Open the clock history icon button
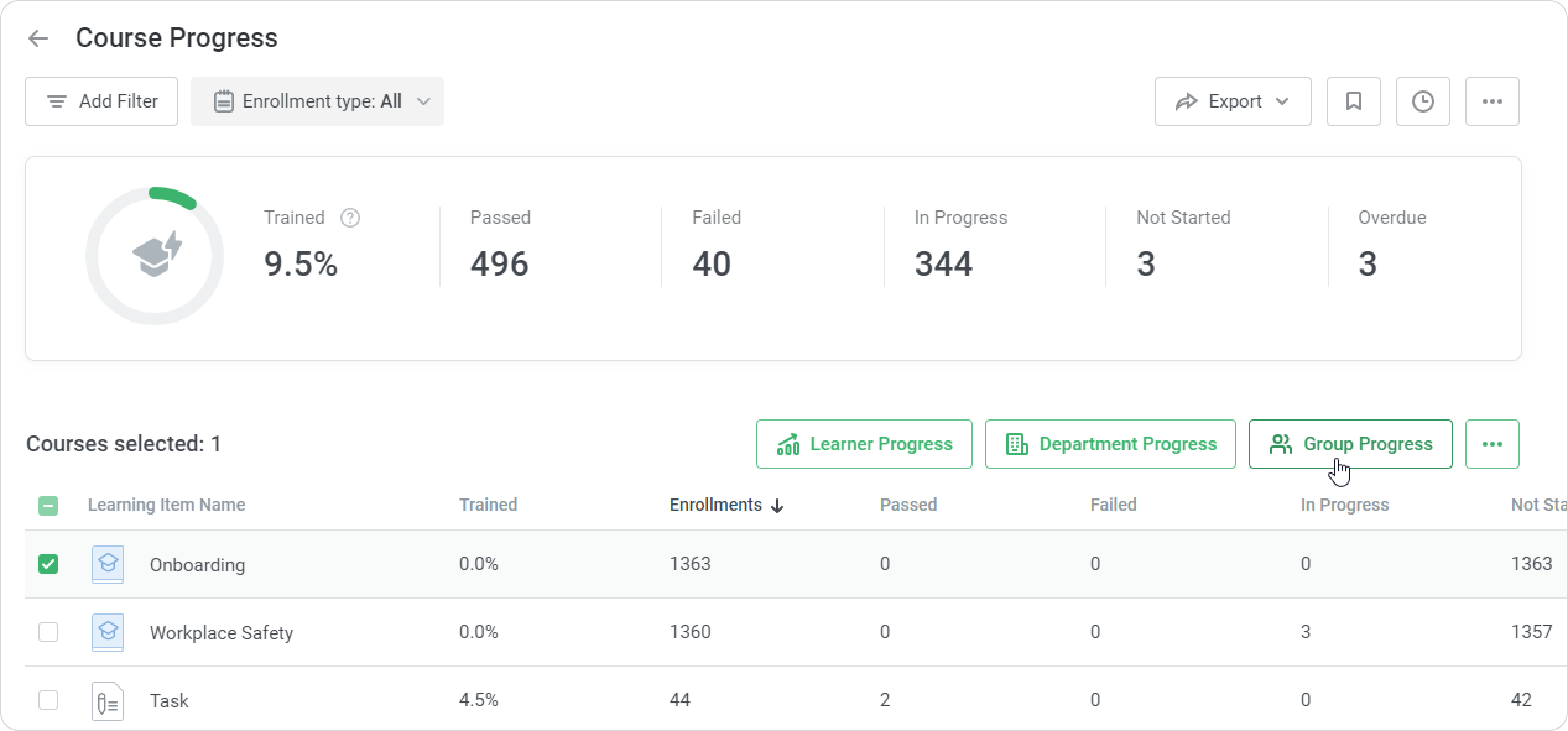 tap(1423, 101)
